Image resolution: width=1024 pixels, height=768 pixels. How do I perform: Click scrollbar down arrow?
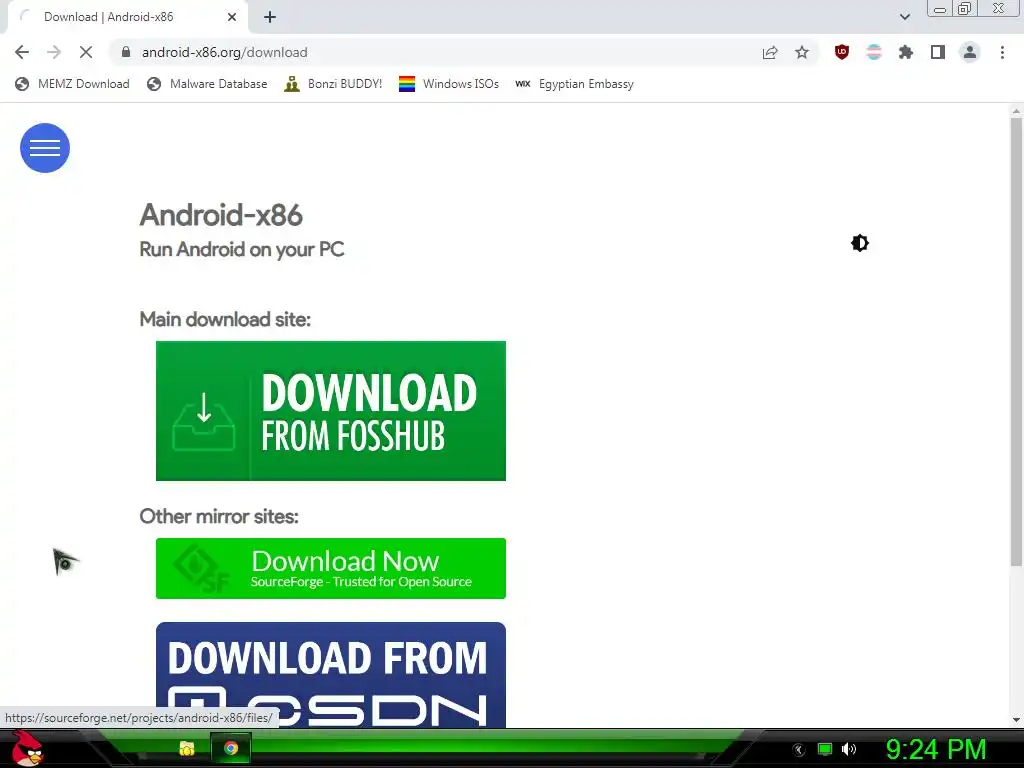(1016, 720)
